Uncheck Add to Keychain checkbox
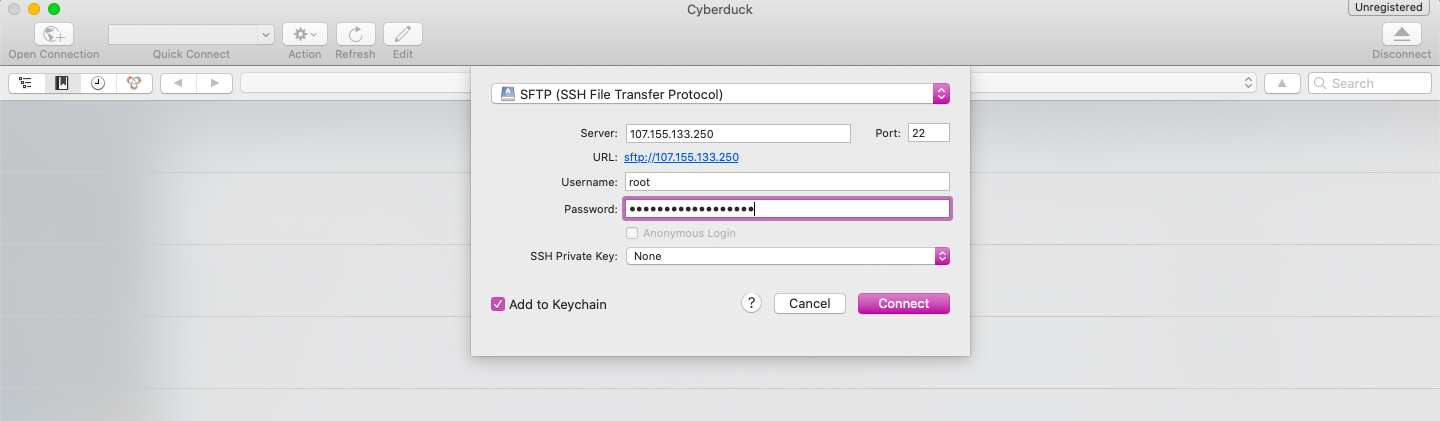 [x=498, y=304]
